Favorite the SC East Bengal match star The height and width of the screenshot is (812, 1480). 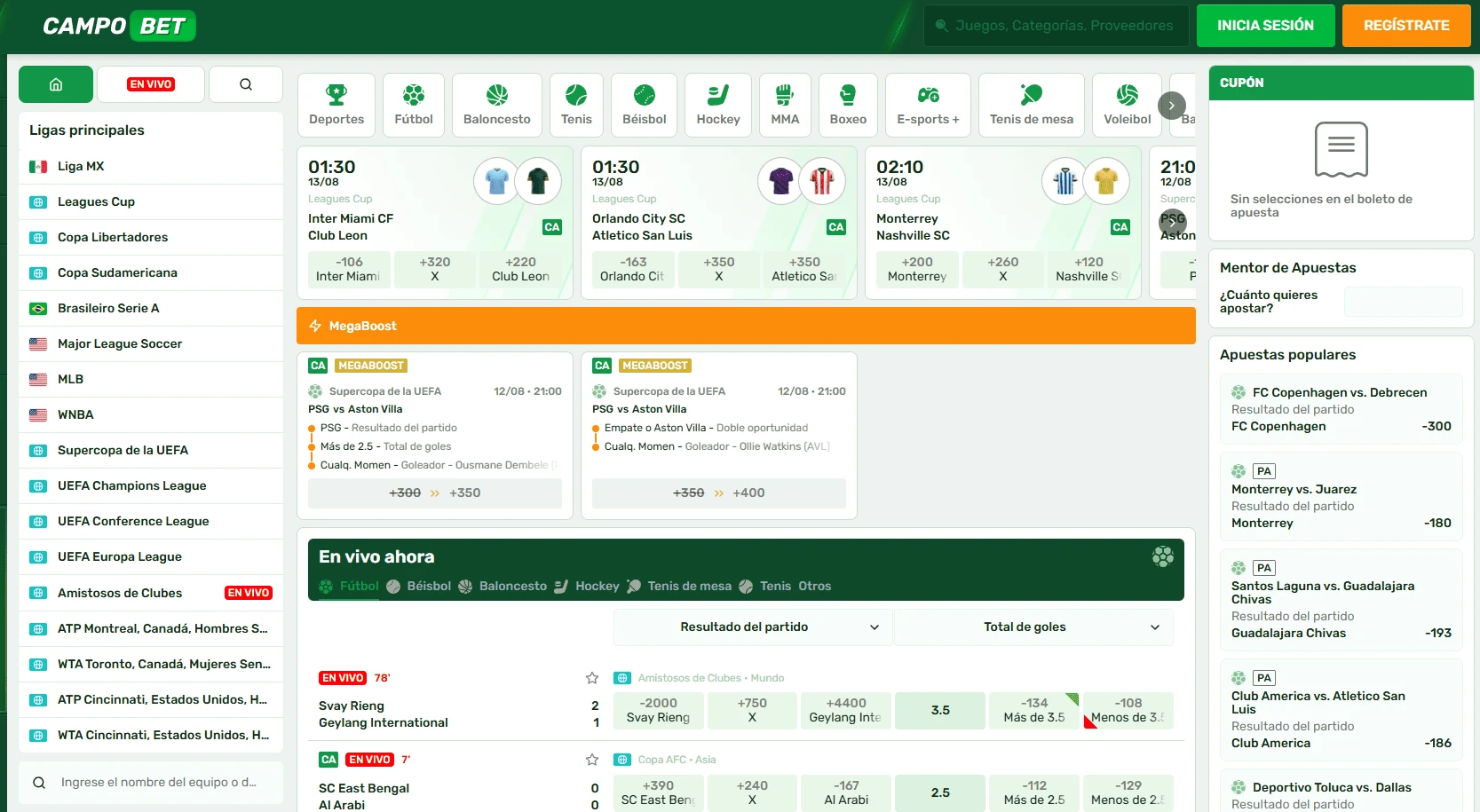pyautogui.click(x=592, y=760)
